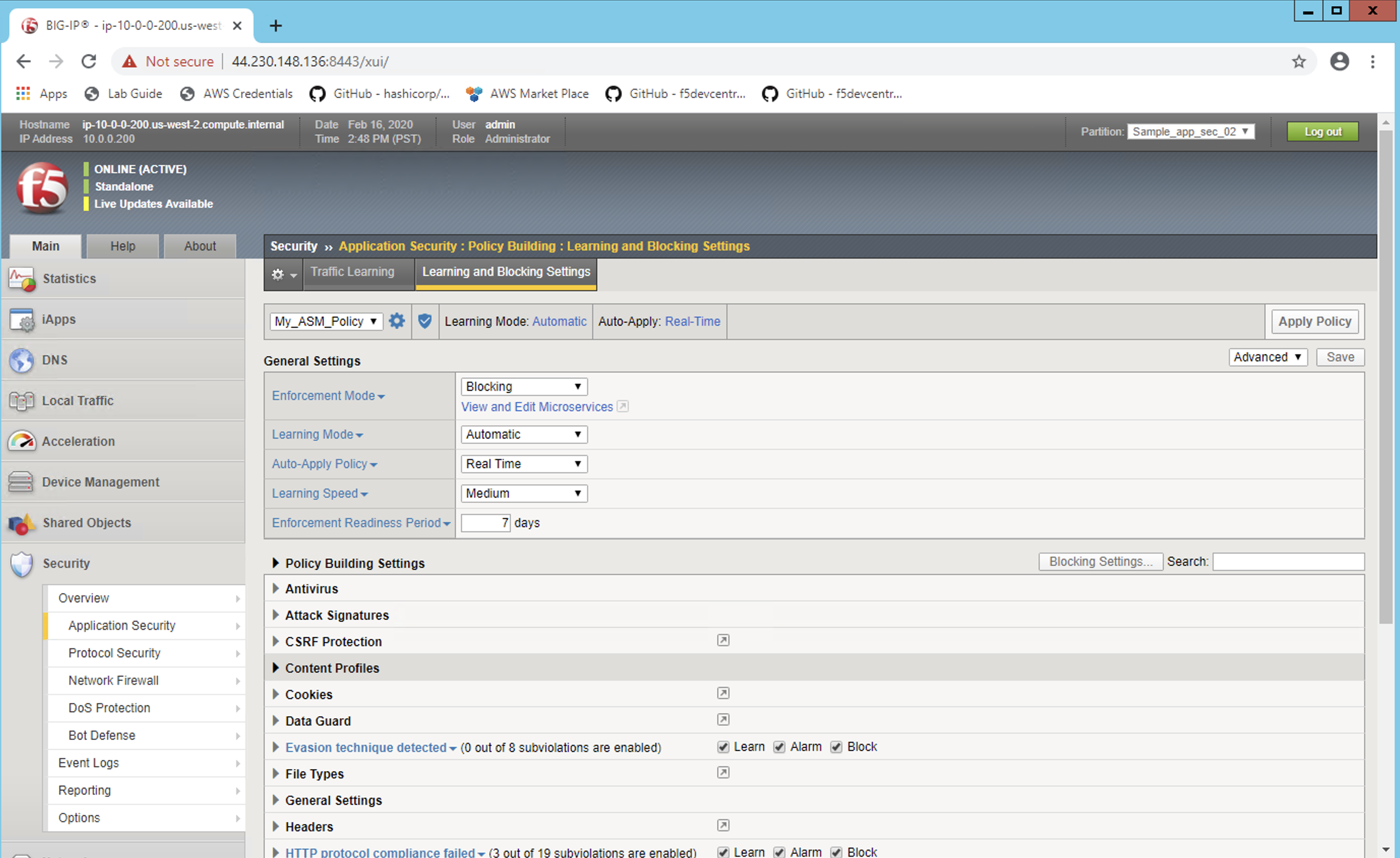
Task: Click the Enforcement Readiness Period days field
Action: (485, 523)
